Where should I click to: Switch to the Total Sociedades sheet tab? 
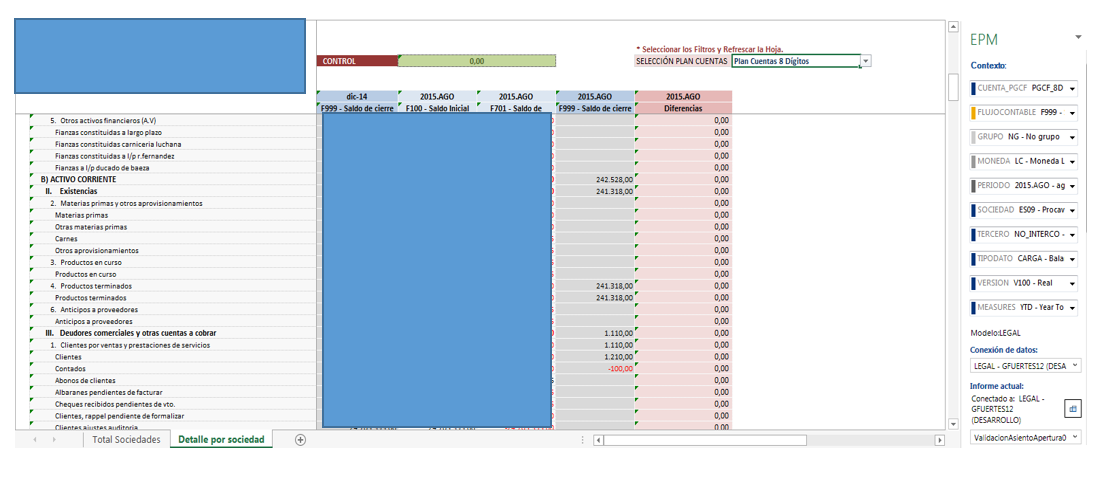coord(127,440)
